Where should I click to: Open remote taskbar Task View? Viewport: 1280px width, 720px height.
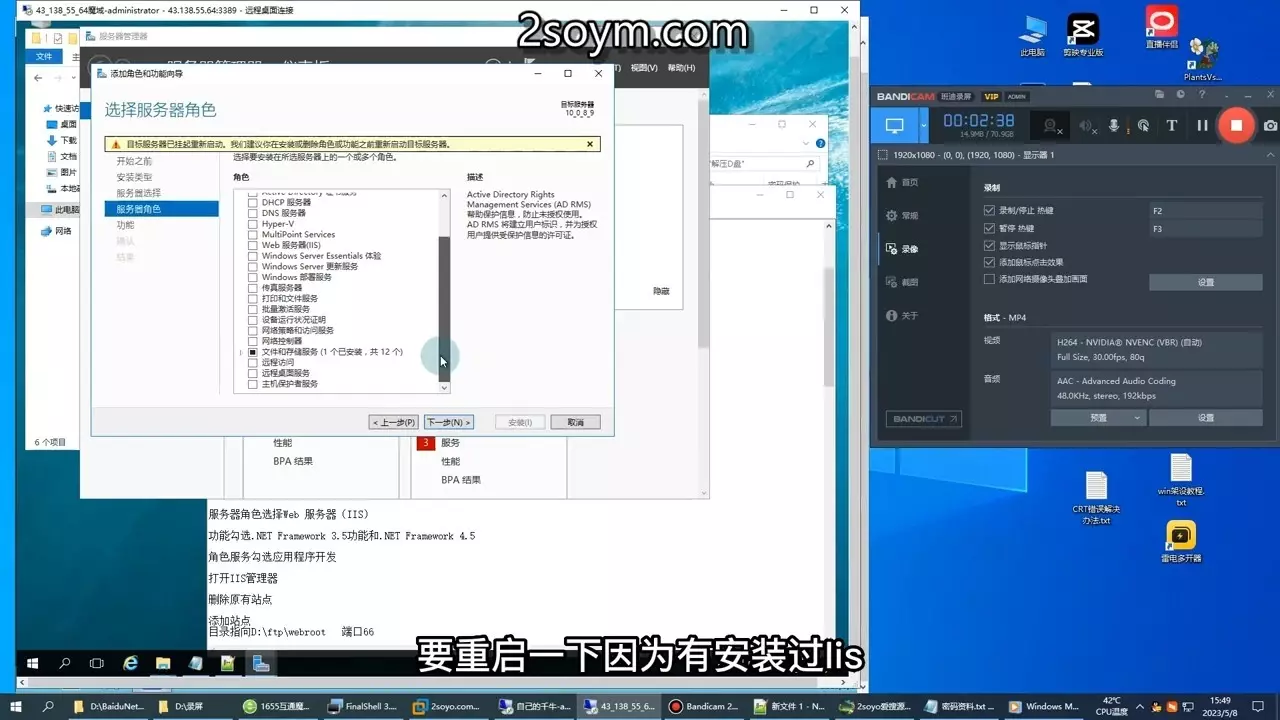(97, 663)
